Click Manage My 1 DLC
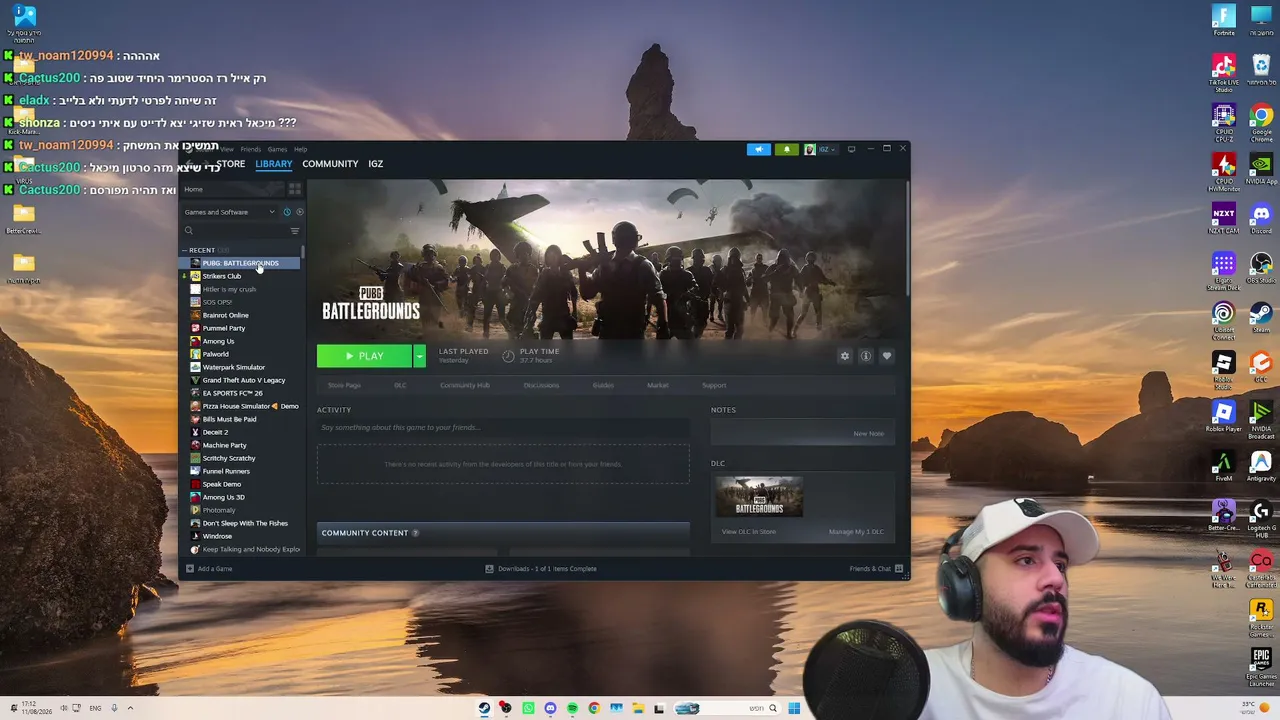 click(x=856, y=532)
